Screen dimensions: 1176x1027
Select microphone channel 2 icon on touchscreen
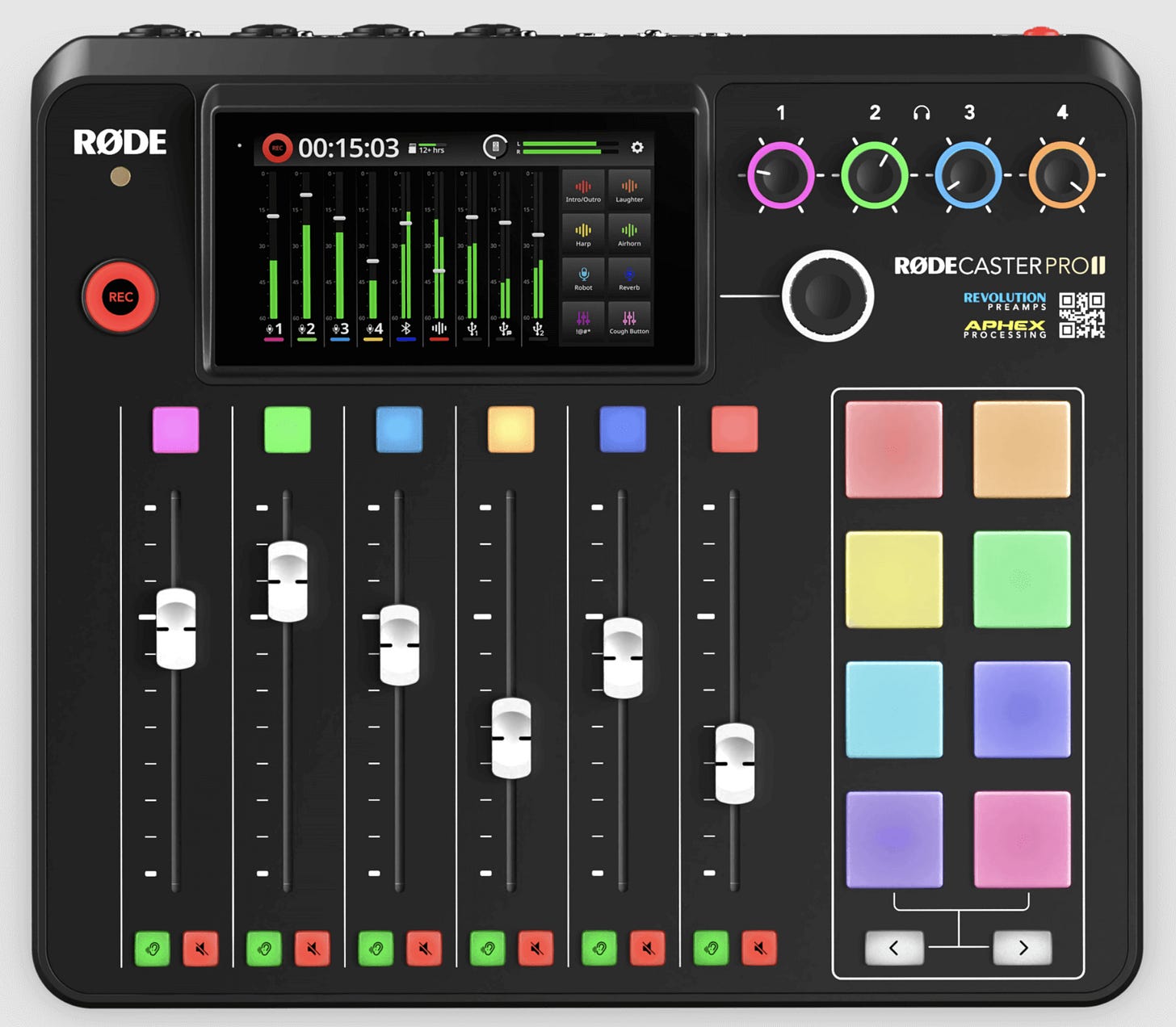point(306,329)
